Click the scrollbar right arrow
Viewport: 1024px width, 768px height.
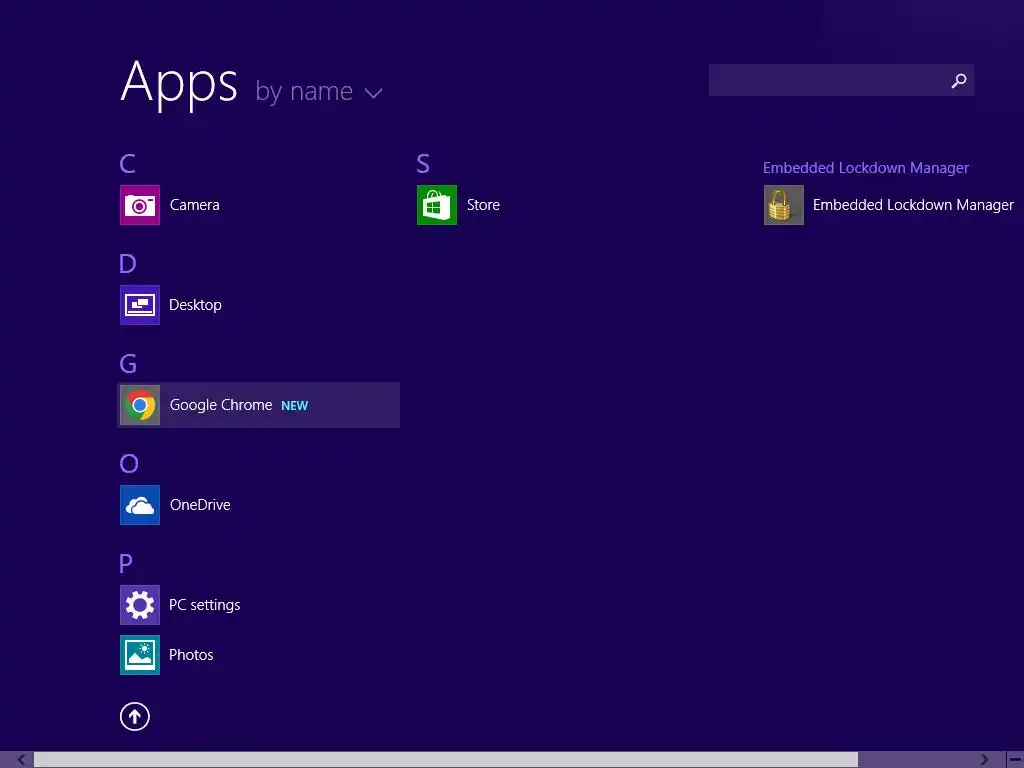(984, 760)
